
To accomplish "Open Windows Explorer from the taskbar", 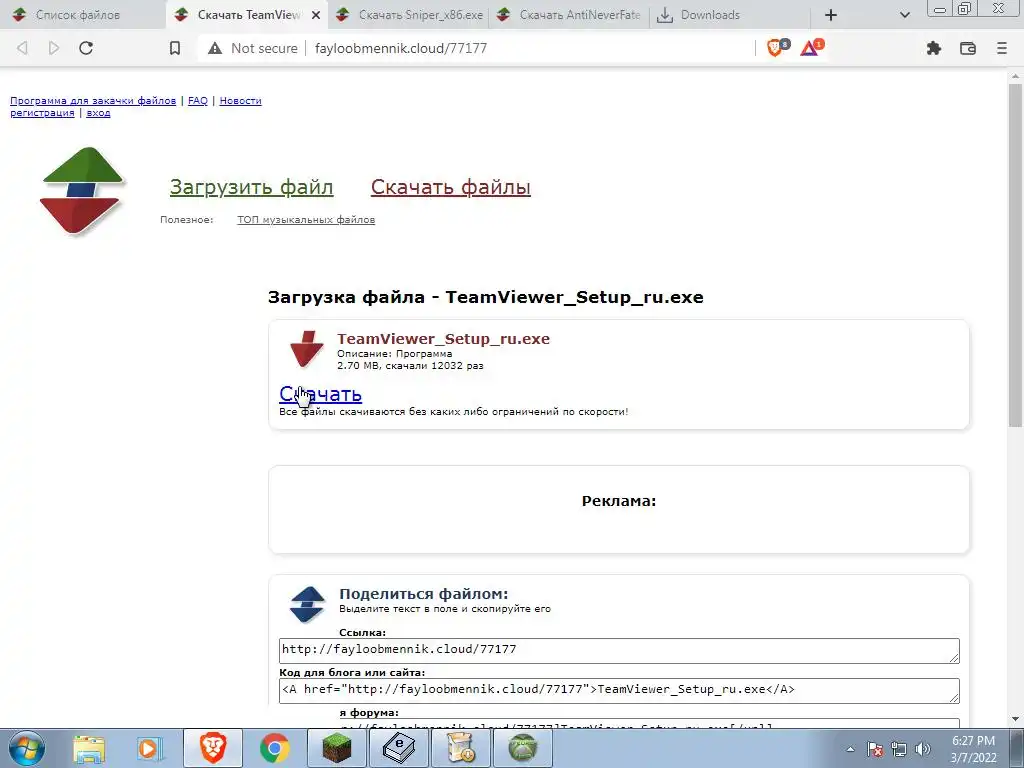I will 89,748.
